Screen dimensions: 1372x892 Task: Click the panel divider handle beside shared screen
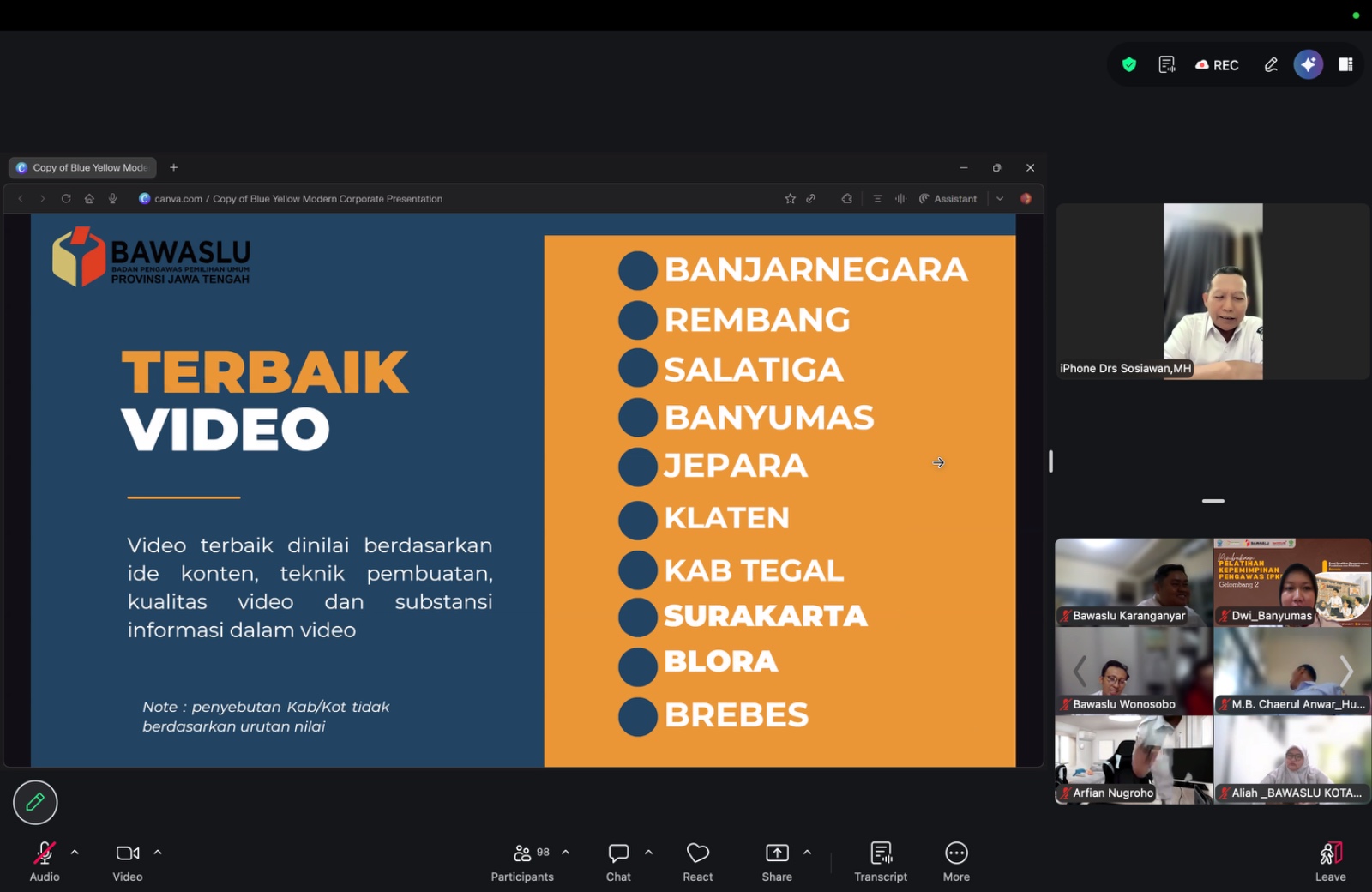(1050, 461)
